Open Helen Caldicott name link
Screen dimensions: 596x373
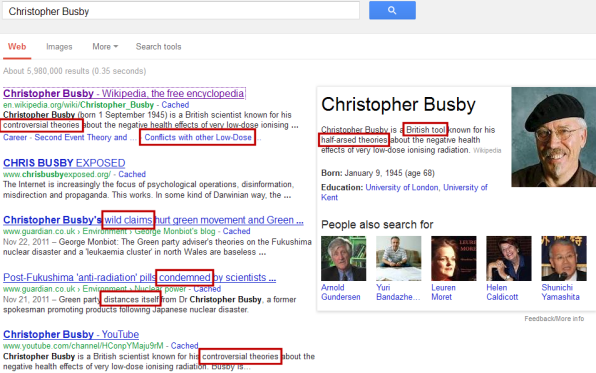502,292
